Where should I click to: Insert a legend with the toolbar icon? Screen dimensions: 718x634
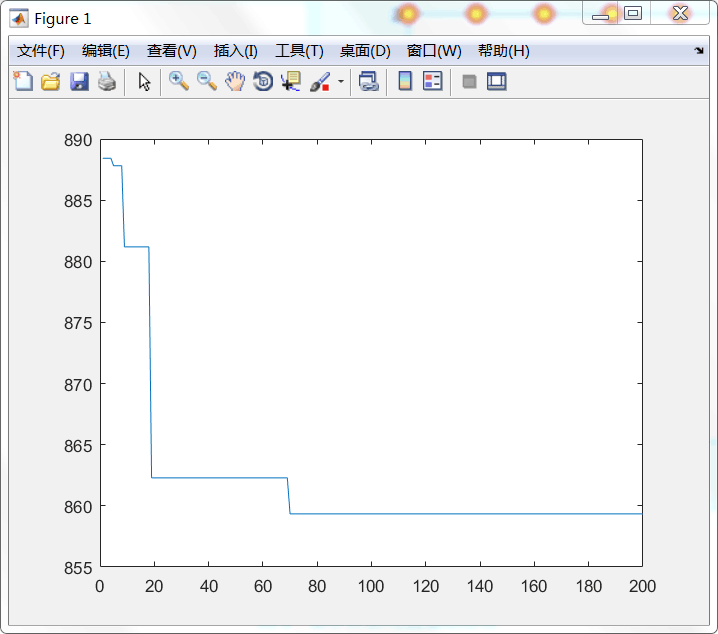(x=432, y=82)
